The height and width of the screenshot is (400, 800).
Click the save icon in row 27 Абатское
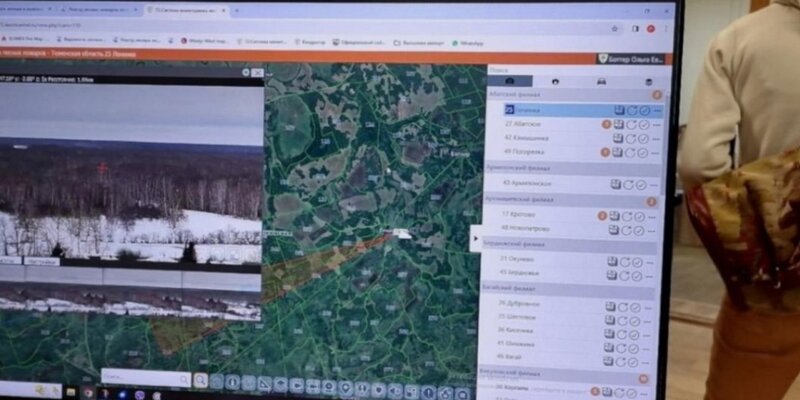619,124
